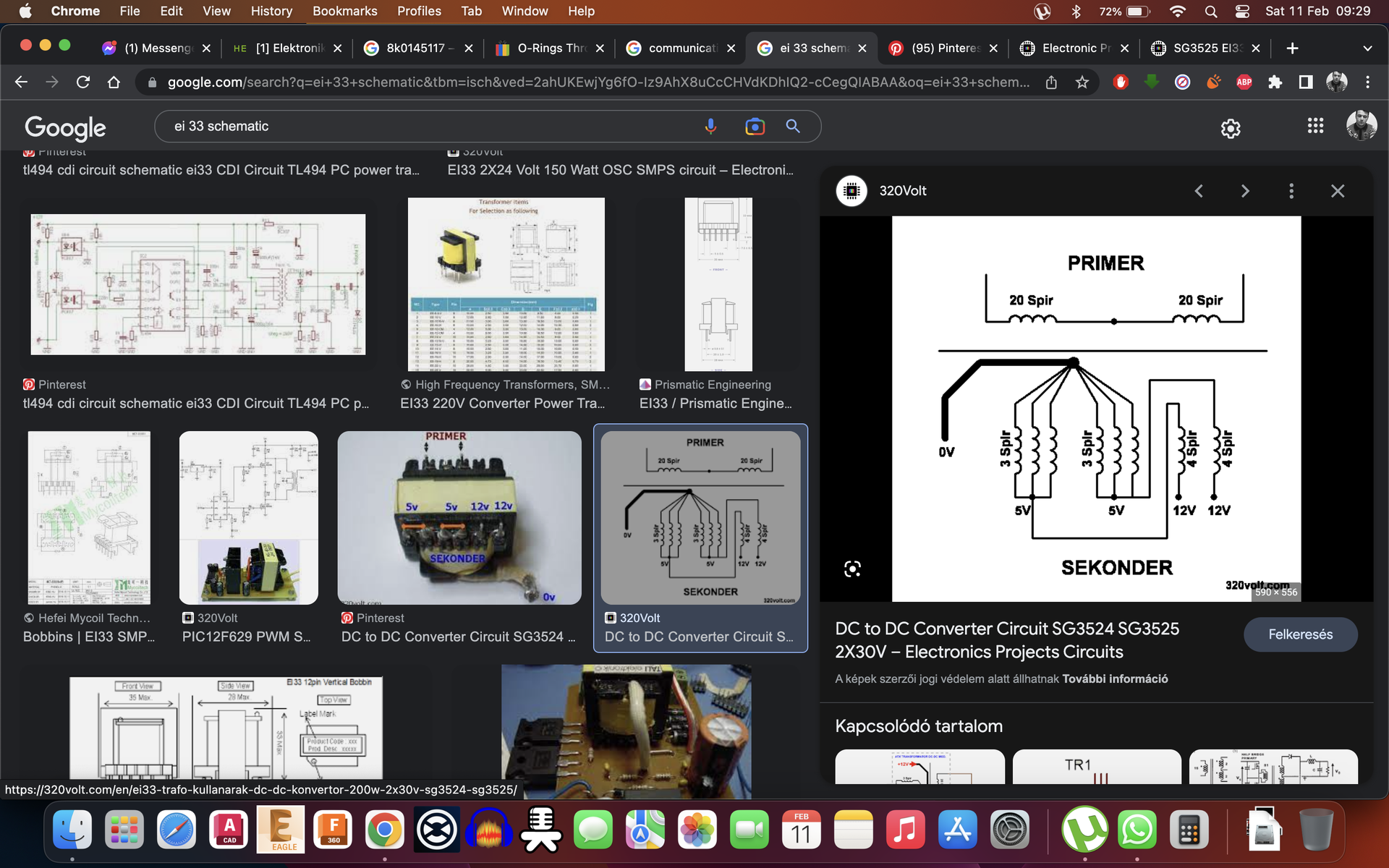
Task: Open three-dot menu in image preview panel
Action: coord(1291,191)
